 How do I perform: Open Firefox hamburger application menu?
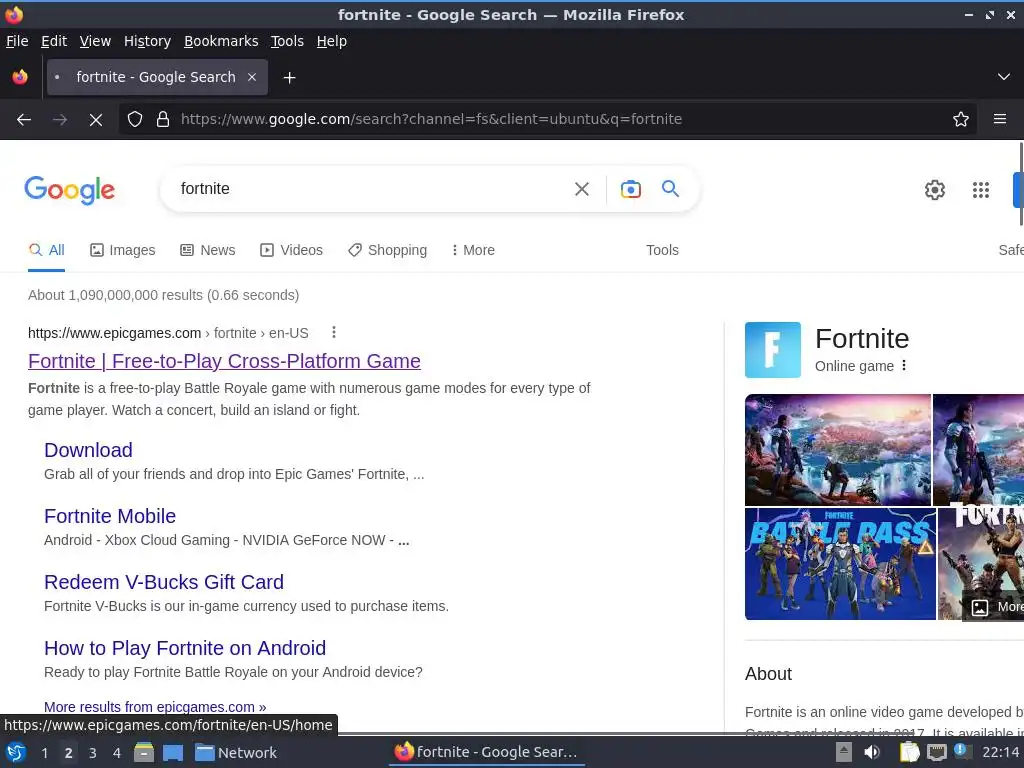999,119
